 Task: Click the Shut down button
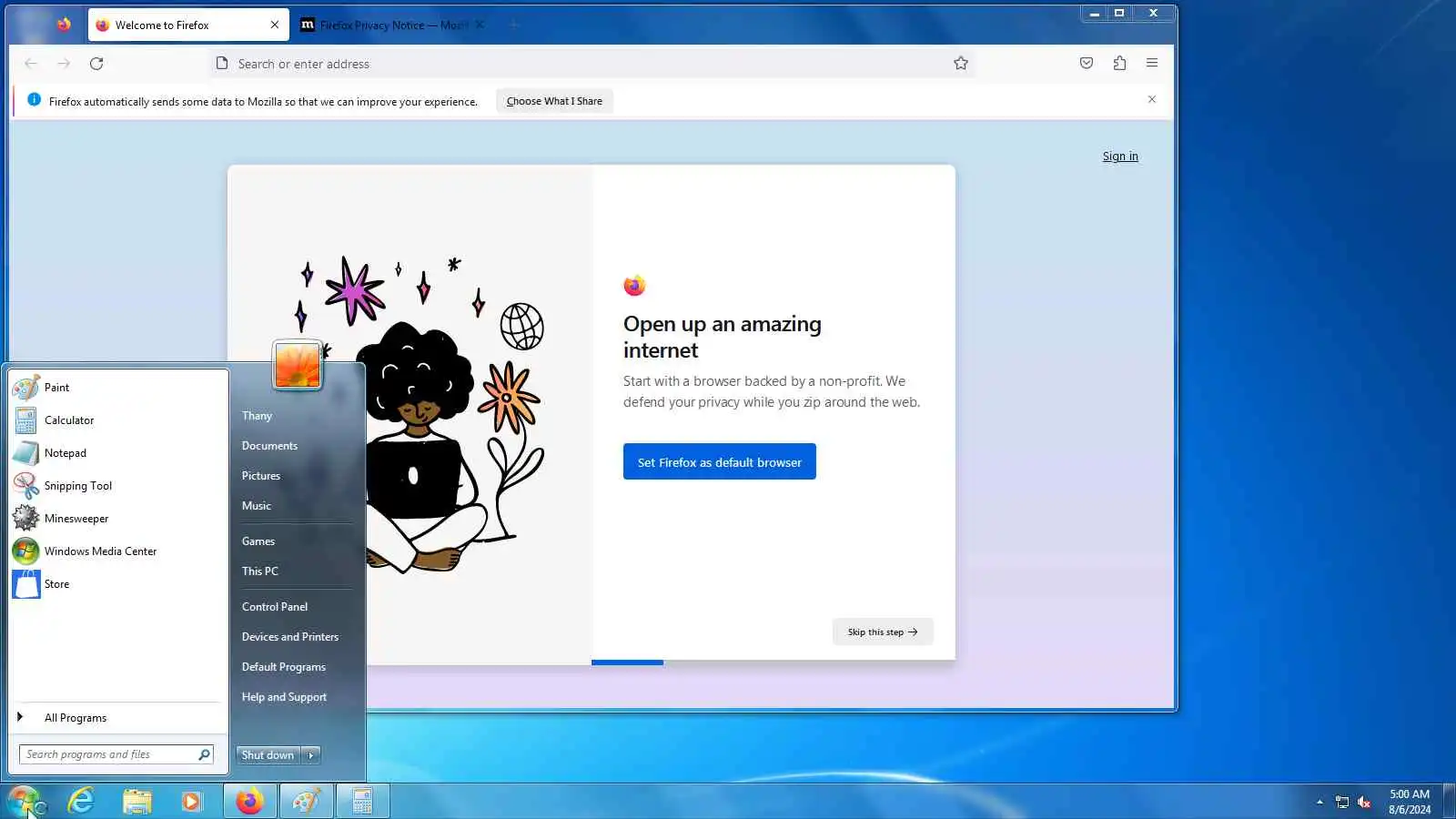268,755
